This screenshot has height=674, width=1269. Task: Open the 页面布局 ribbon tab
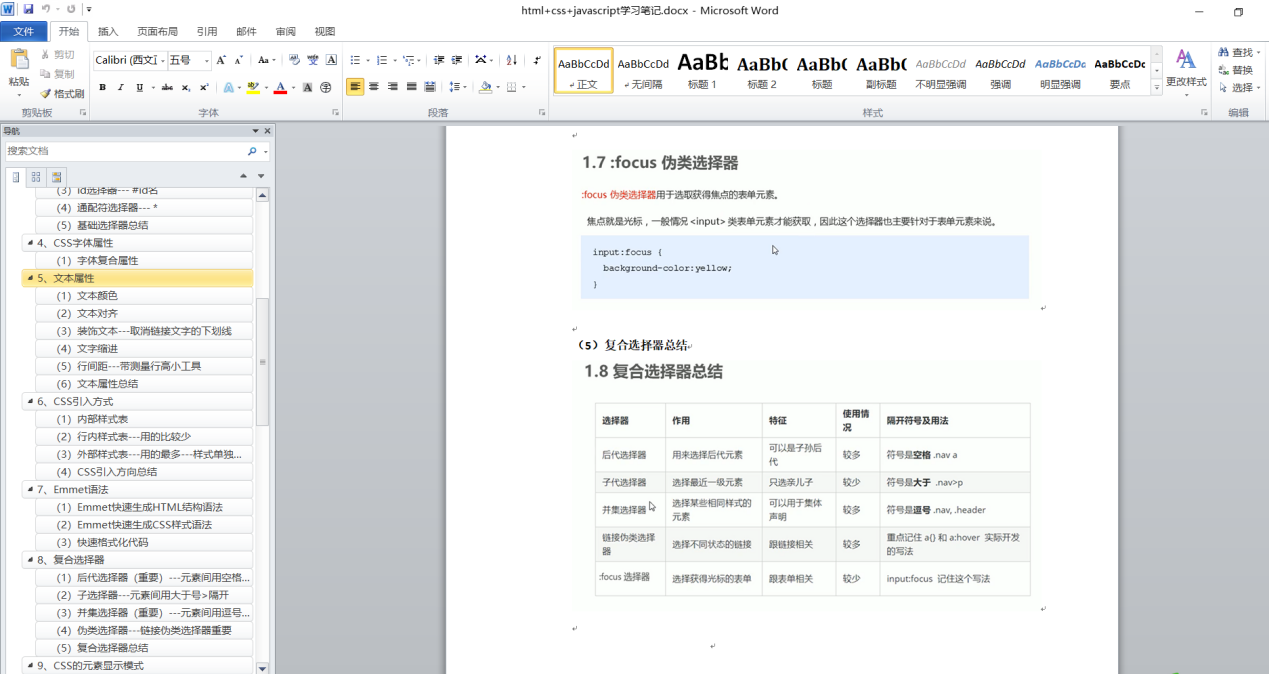click(157, 31)
